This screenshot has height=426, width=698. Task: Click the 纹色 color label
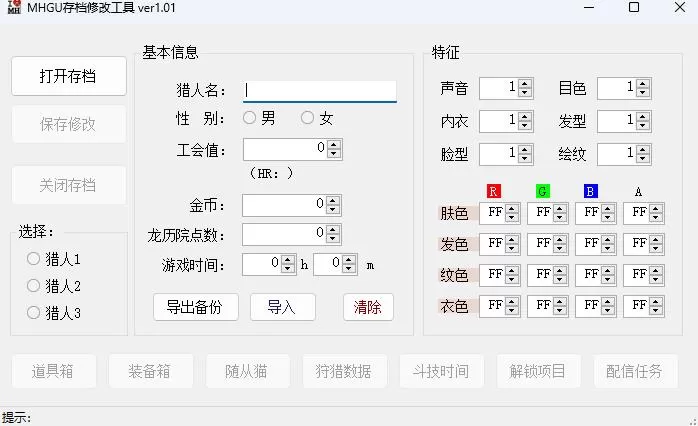[454, 276]
